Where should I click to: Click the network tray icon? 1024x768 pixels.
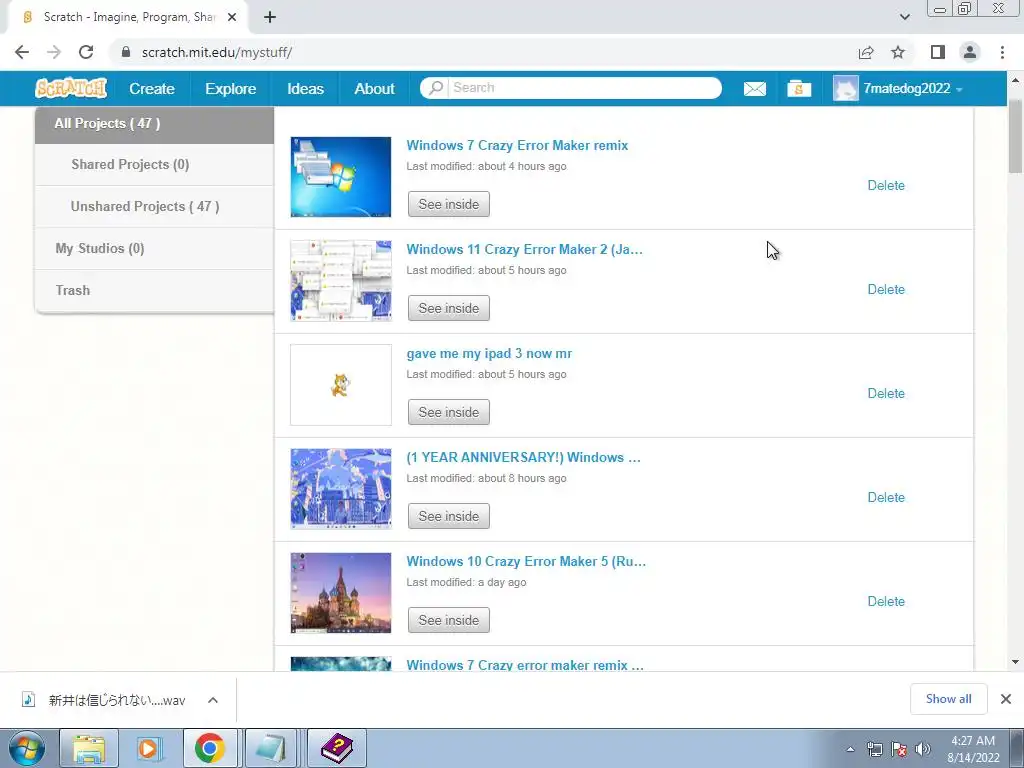(x=874, y=749)
